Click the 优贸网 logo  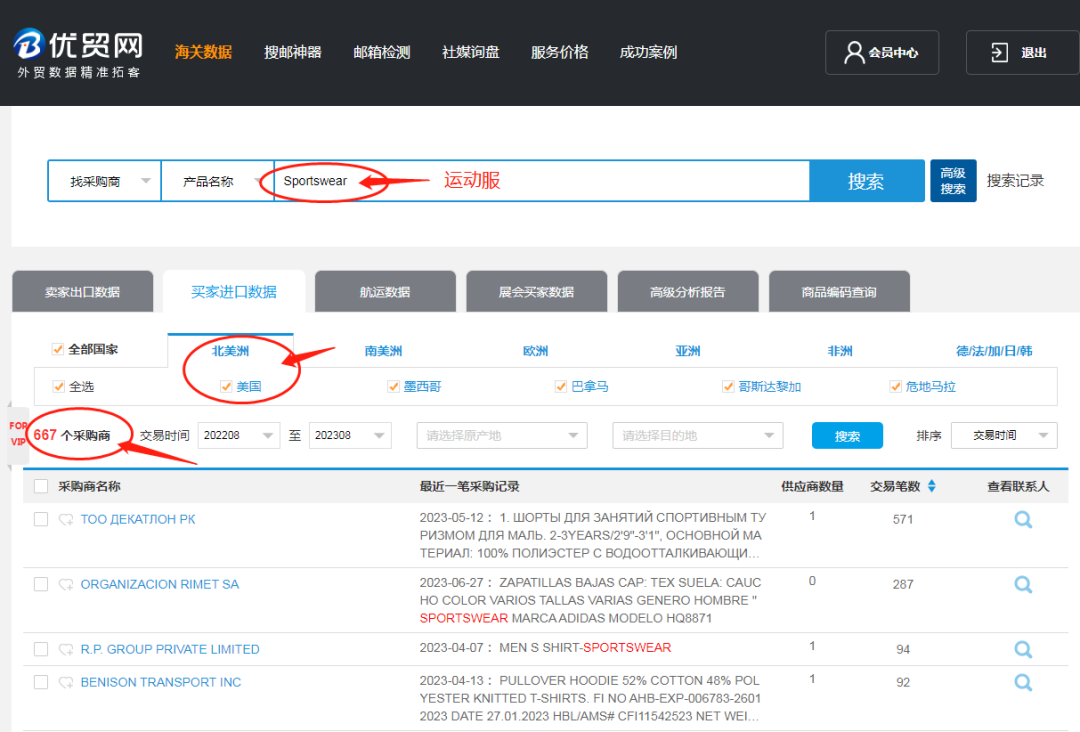point(78,53)
